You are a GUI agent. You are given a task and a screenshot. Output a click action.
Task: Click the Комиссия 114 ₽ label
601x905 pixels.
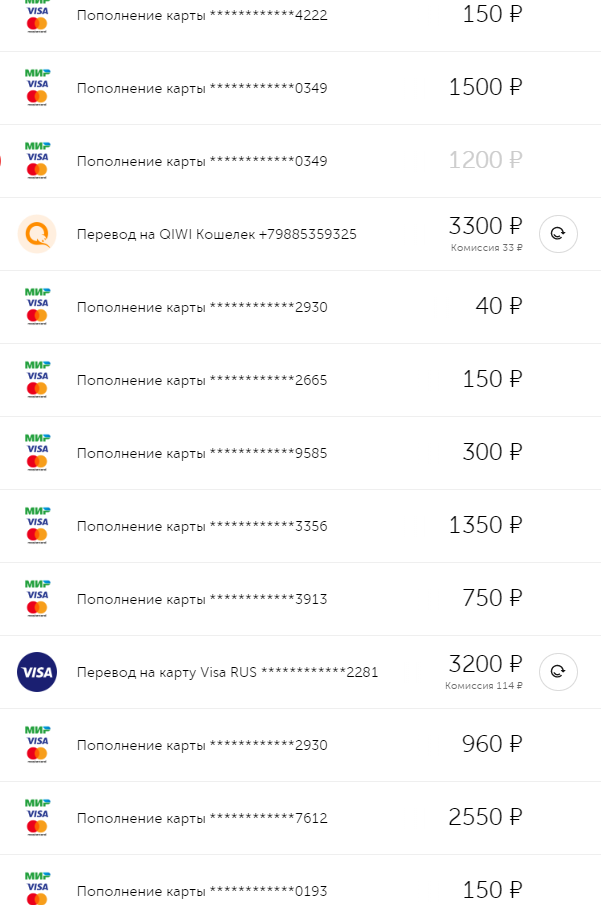pyautogui.click(x=484, y=686)
